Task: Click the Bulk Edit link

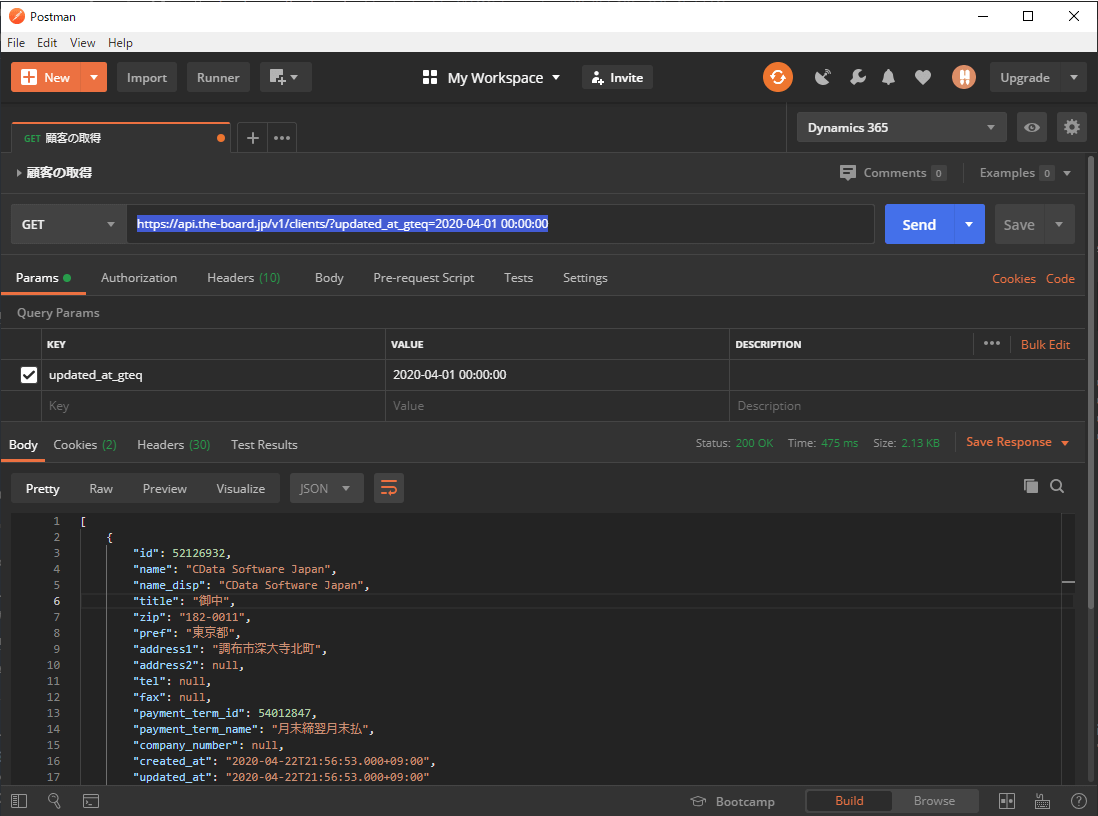Action: point(1045,344)
